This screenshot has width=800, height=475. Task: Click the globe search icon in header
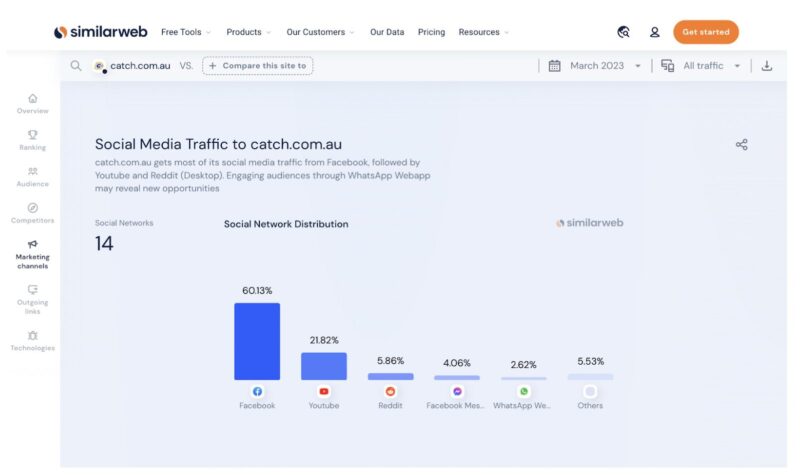pos(623,32)
